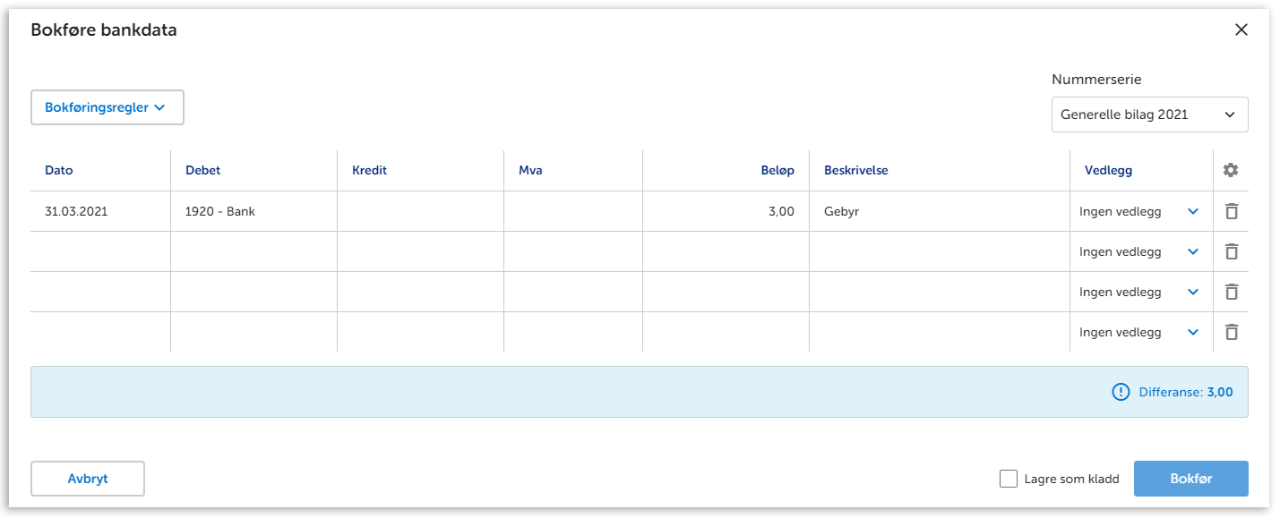Click the Debet cell showing 1920 - Bank
Screen dimensions: 1280x518
pos(254,212)
